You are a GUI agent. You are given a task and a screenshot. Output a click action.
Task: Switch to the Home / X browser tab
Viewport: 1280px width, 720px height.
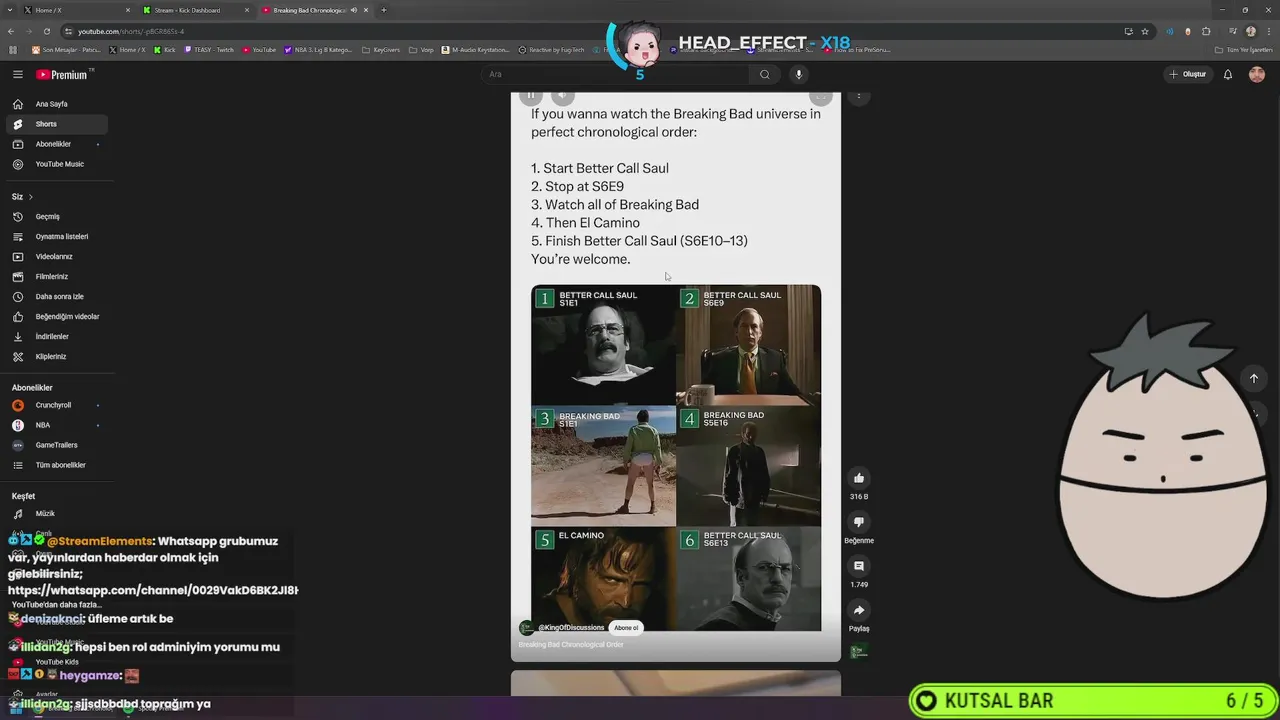[x=75, y=10]
